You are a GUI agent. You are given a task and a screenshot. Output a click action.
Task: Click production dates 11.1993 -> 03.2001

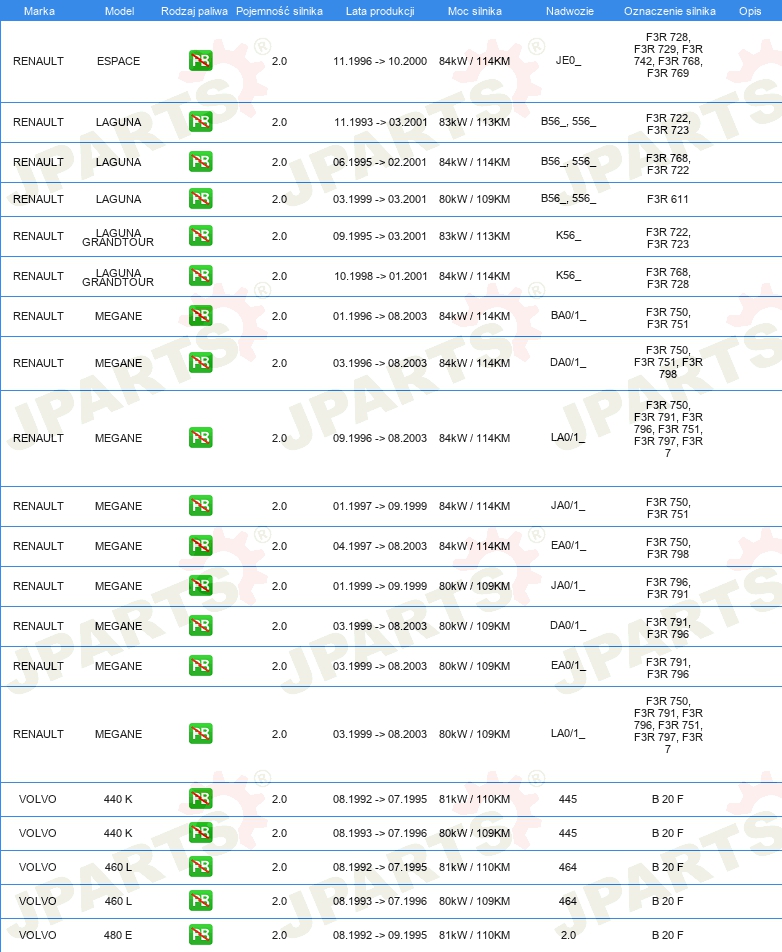[x=381, y=122]
